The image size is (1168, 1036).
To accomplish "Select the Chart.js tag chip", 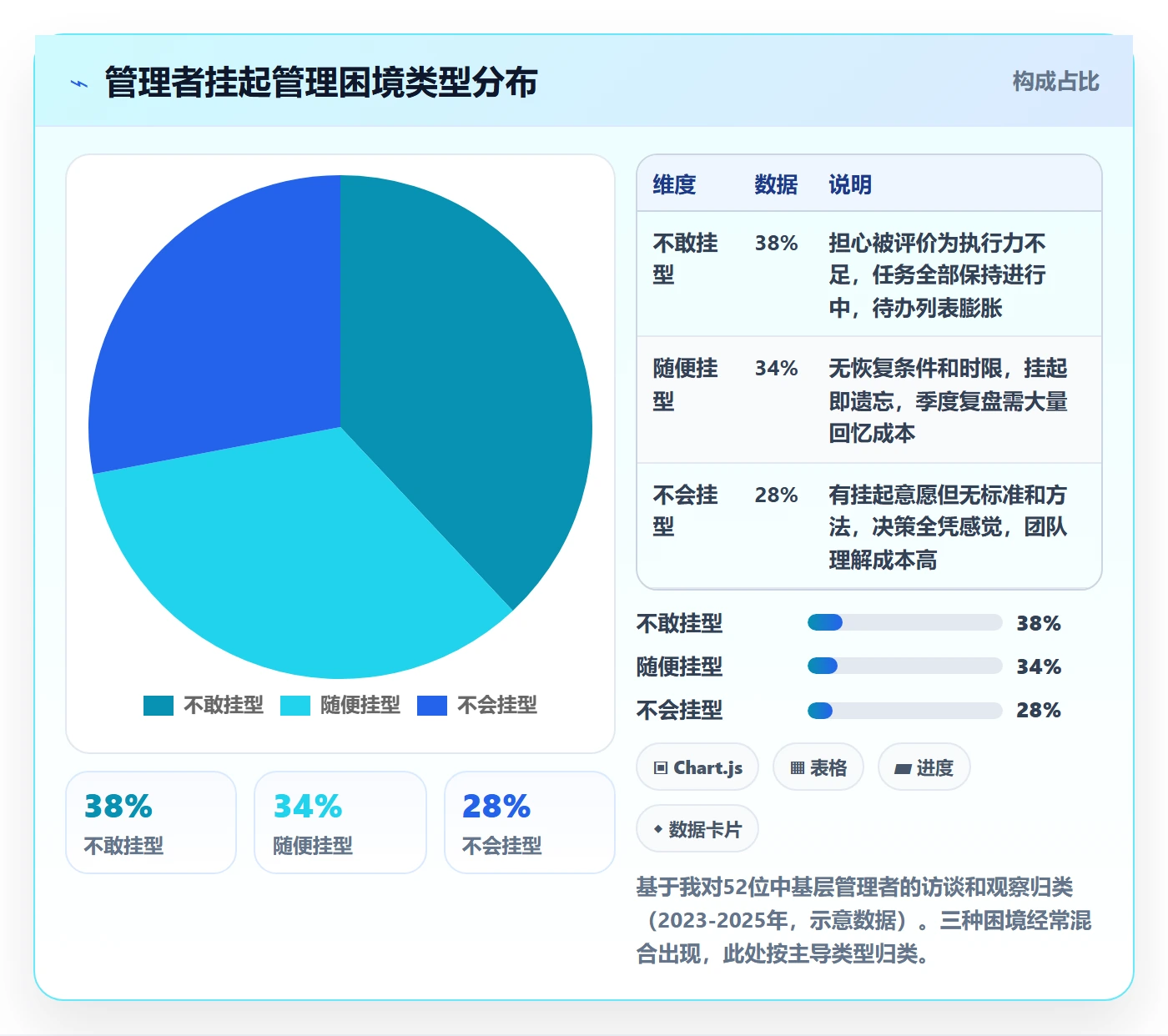I will [x=697, y=767].
